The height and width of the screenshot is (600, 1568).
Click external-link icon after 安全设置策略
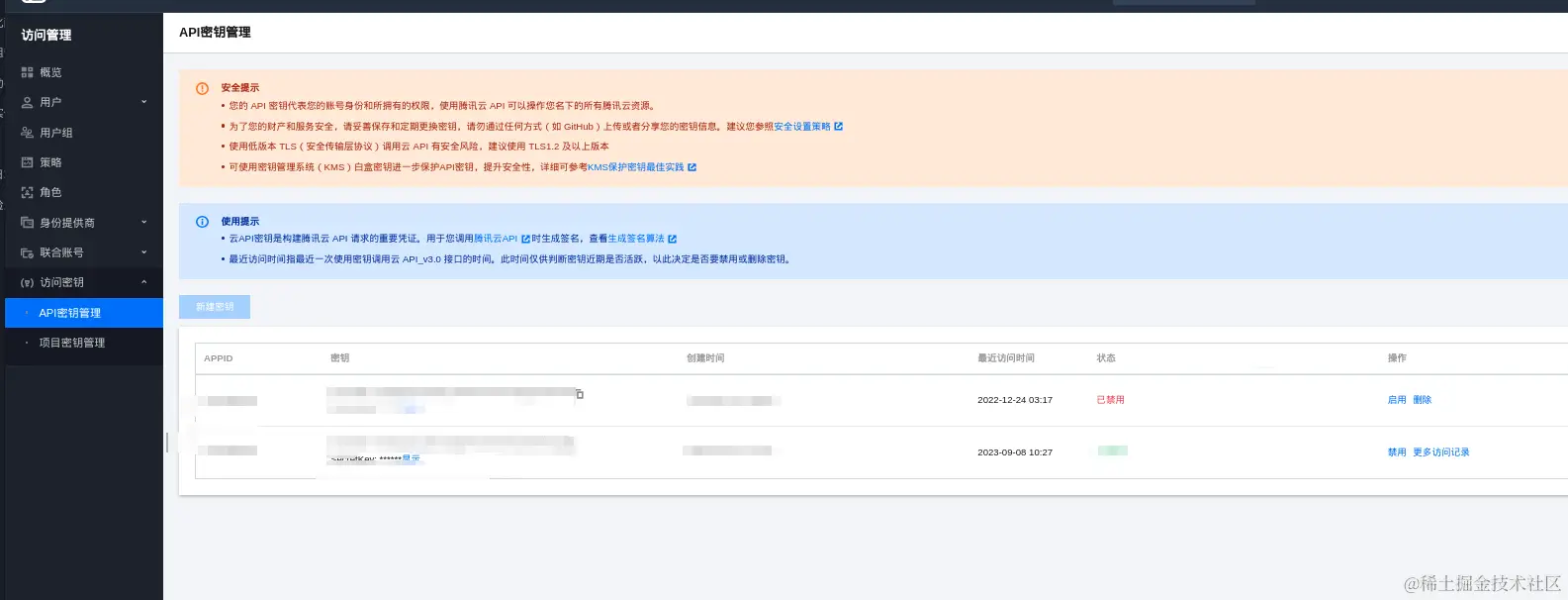point(839,127)
